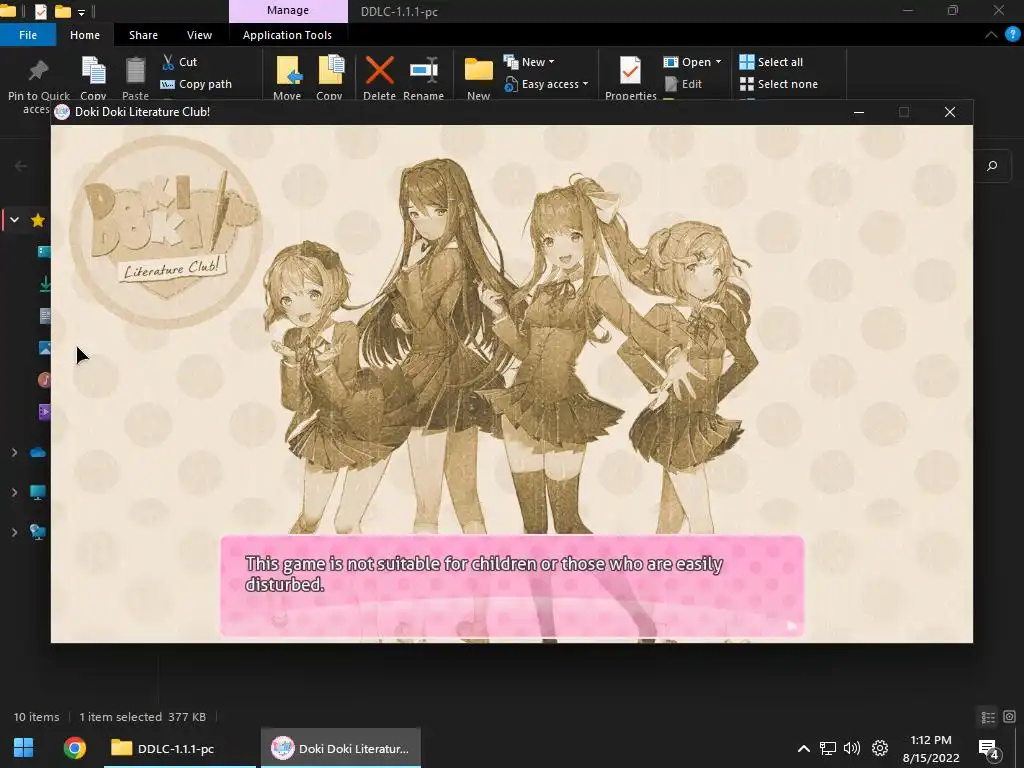Open the Downloads quick access icon

pyautogui.click(x=44, y=284)
